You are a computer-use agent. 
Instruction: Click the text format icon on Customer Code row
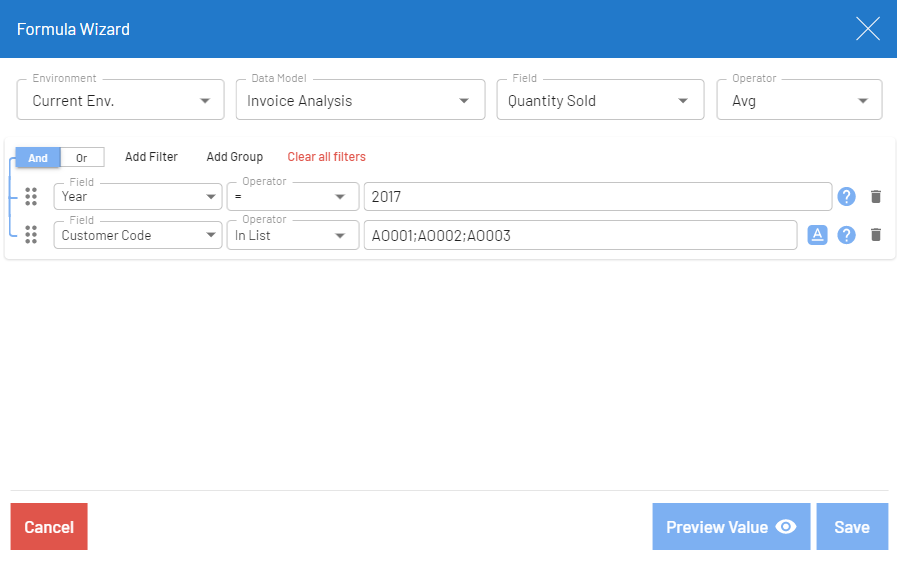pyautogui.click(x=817, y=235)
